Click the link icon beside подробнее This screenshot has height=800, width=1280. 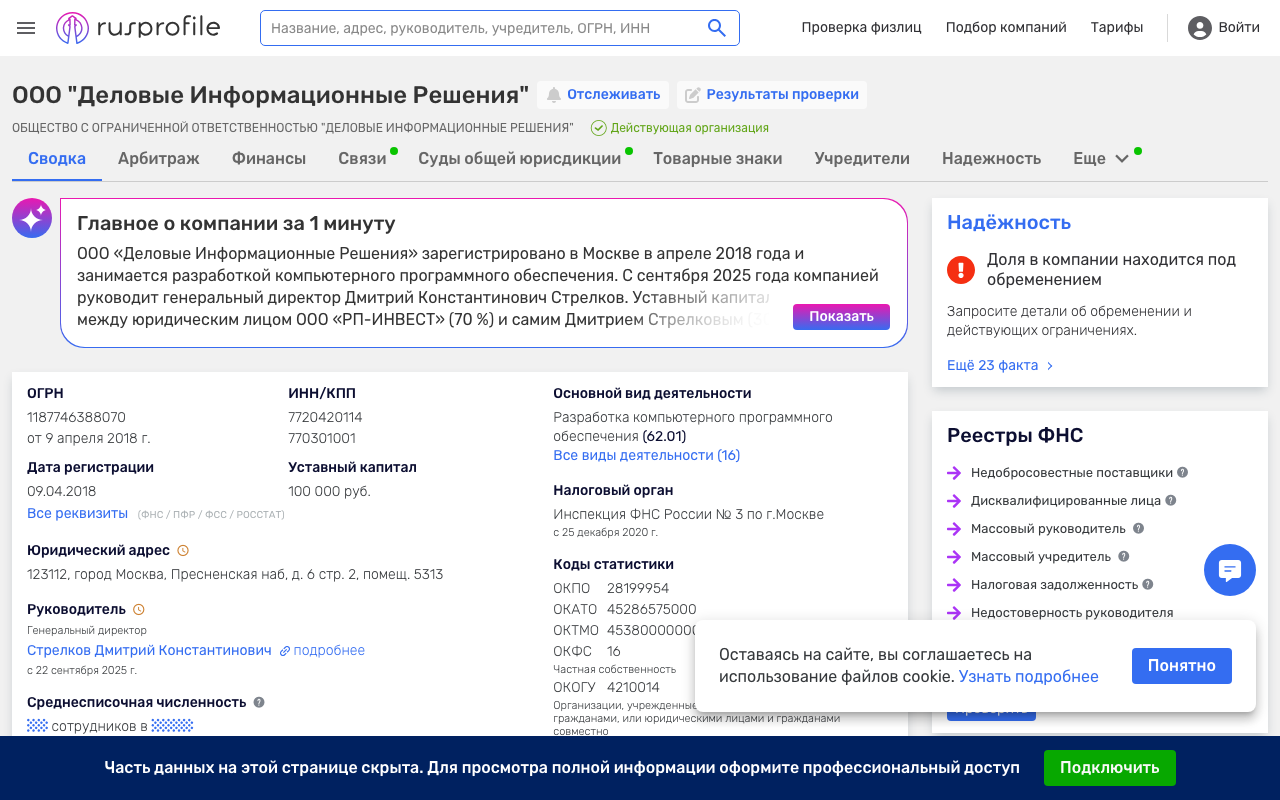coord(285,651)
